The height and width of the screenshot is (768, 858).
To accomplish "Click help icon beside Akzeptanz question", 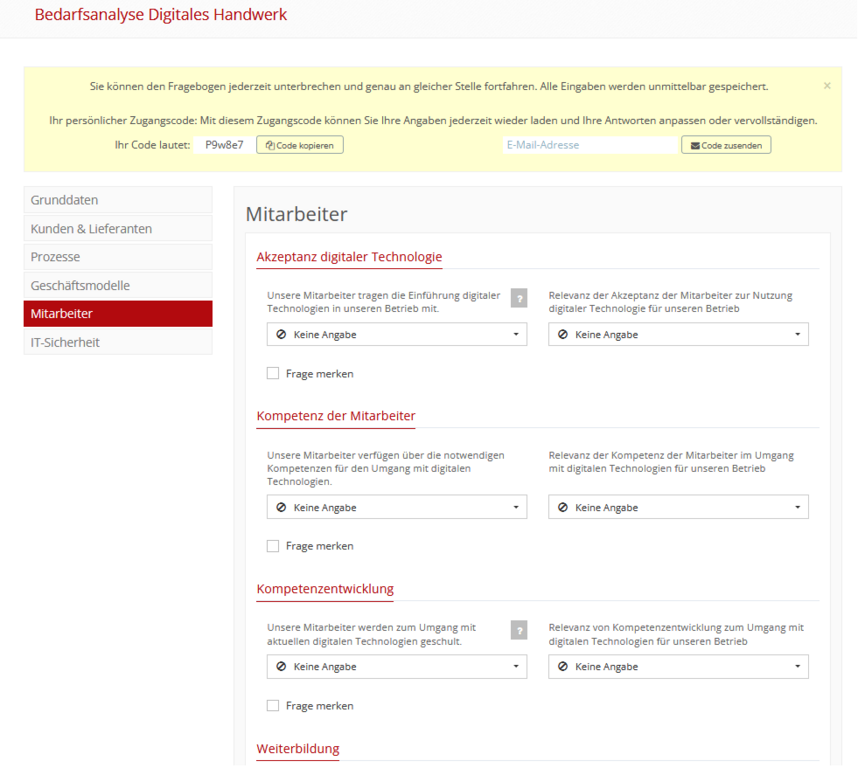I will point(519,298).
